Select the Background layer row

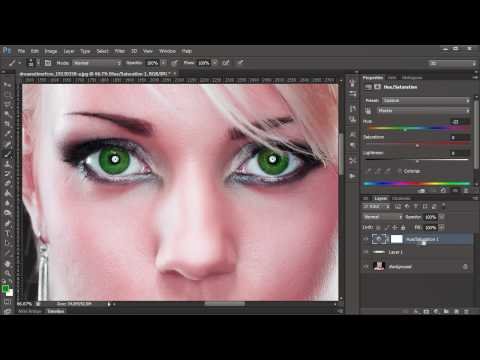(x=416, y=266)
